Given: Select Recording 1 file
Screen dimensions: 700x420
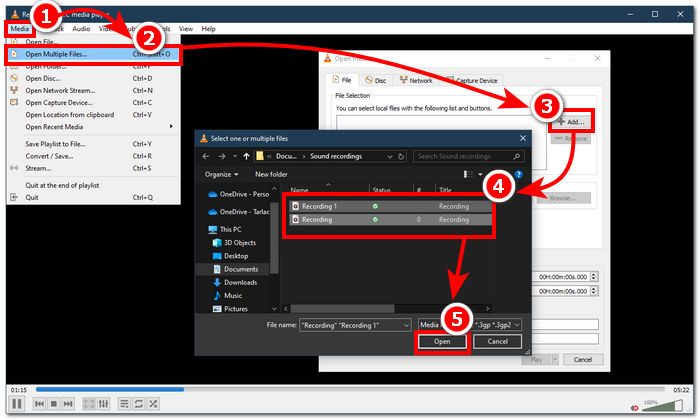Looking at the screenshot, I should pos(391,206).
